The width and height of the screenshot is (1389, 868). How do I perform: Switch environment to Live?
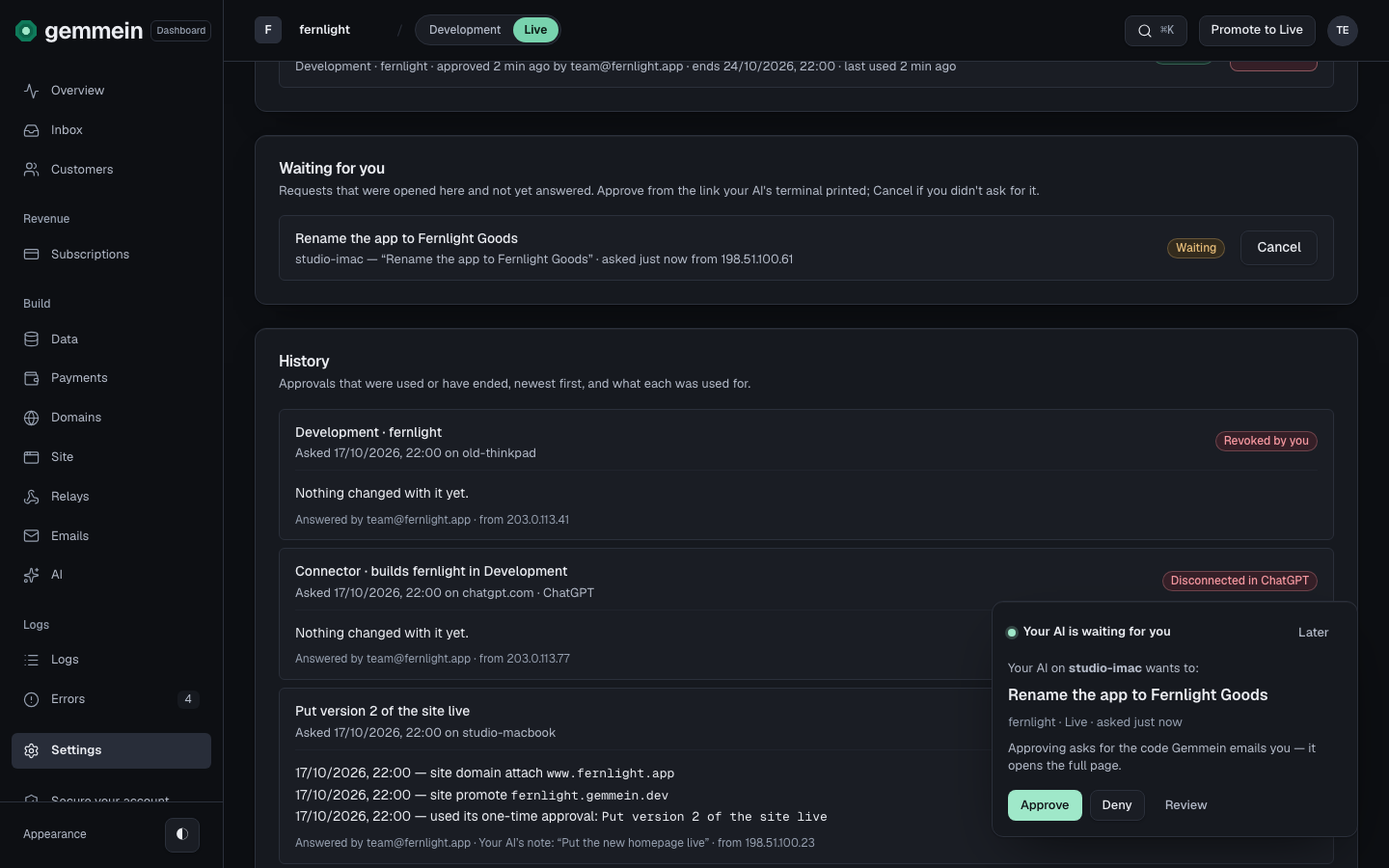click(535, 30)
